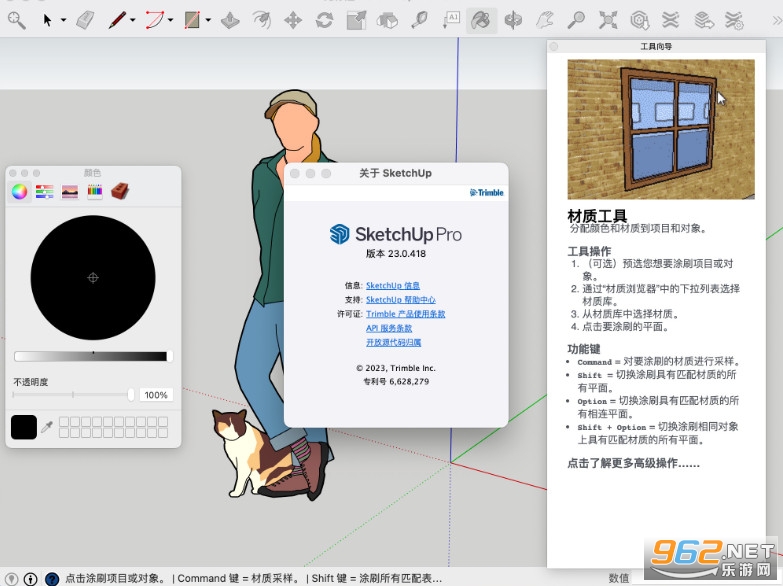Activate the Rotate tool
The height and width of the screenshot is (586, 783).
324,20
